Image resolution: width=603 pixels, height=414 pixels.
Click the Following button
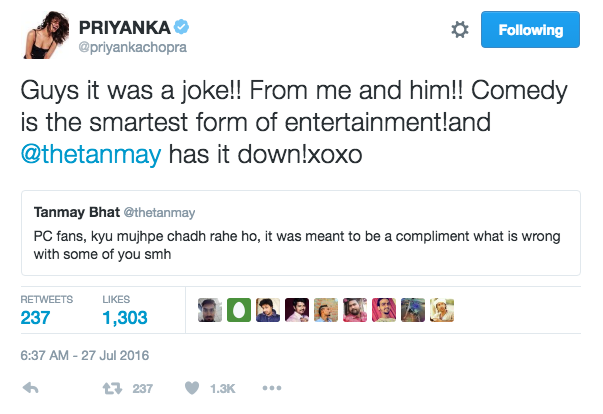tap(530, 30)
